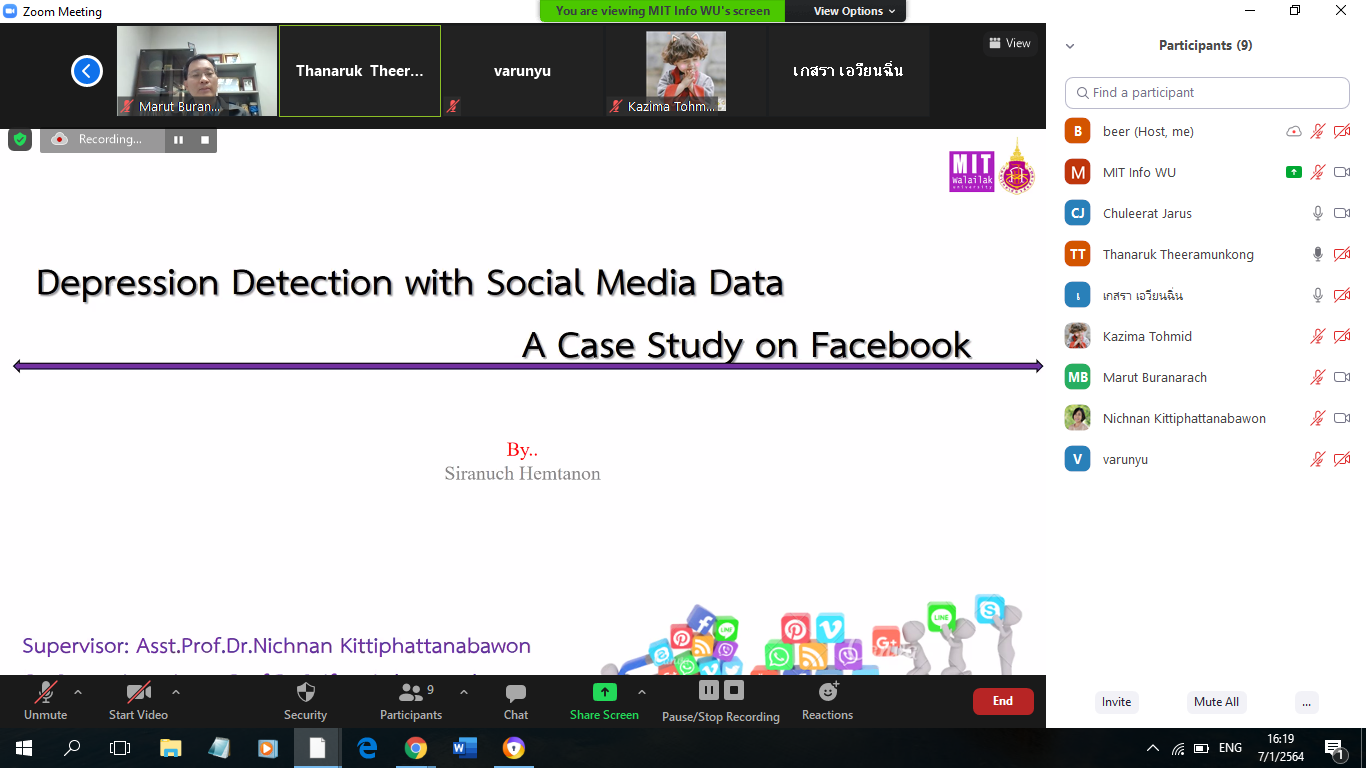Open the Participants list icon
Image resolution: width=1366 pixels, height=768 pixels.
tap(411, 692)
